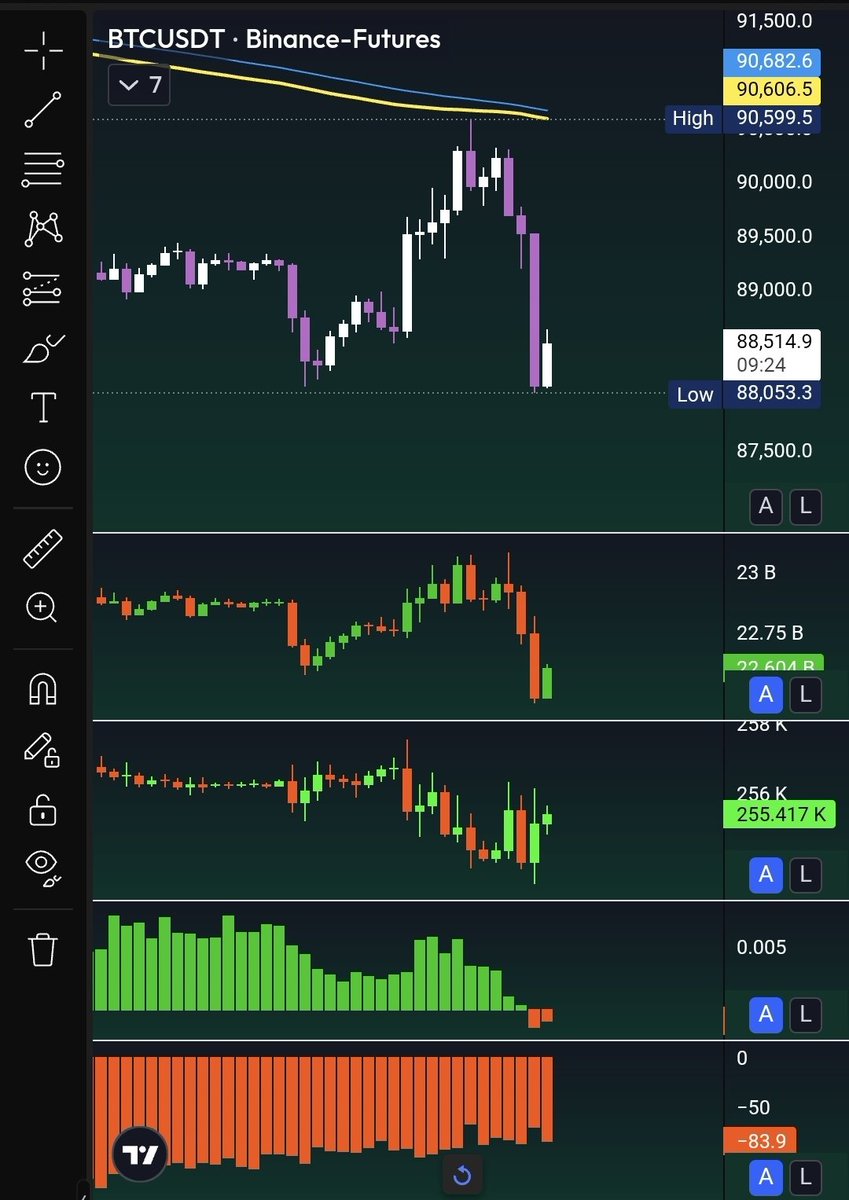Screen dimensions: 849x1200
Task: Toggle magnet snapping mode
Action: (41, 689)
